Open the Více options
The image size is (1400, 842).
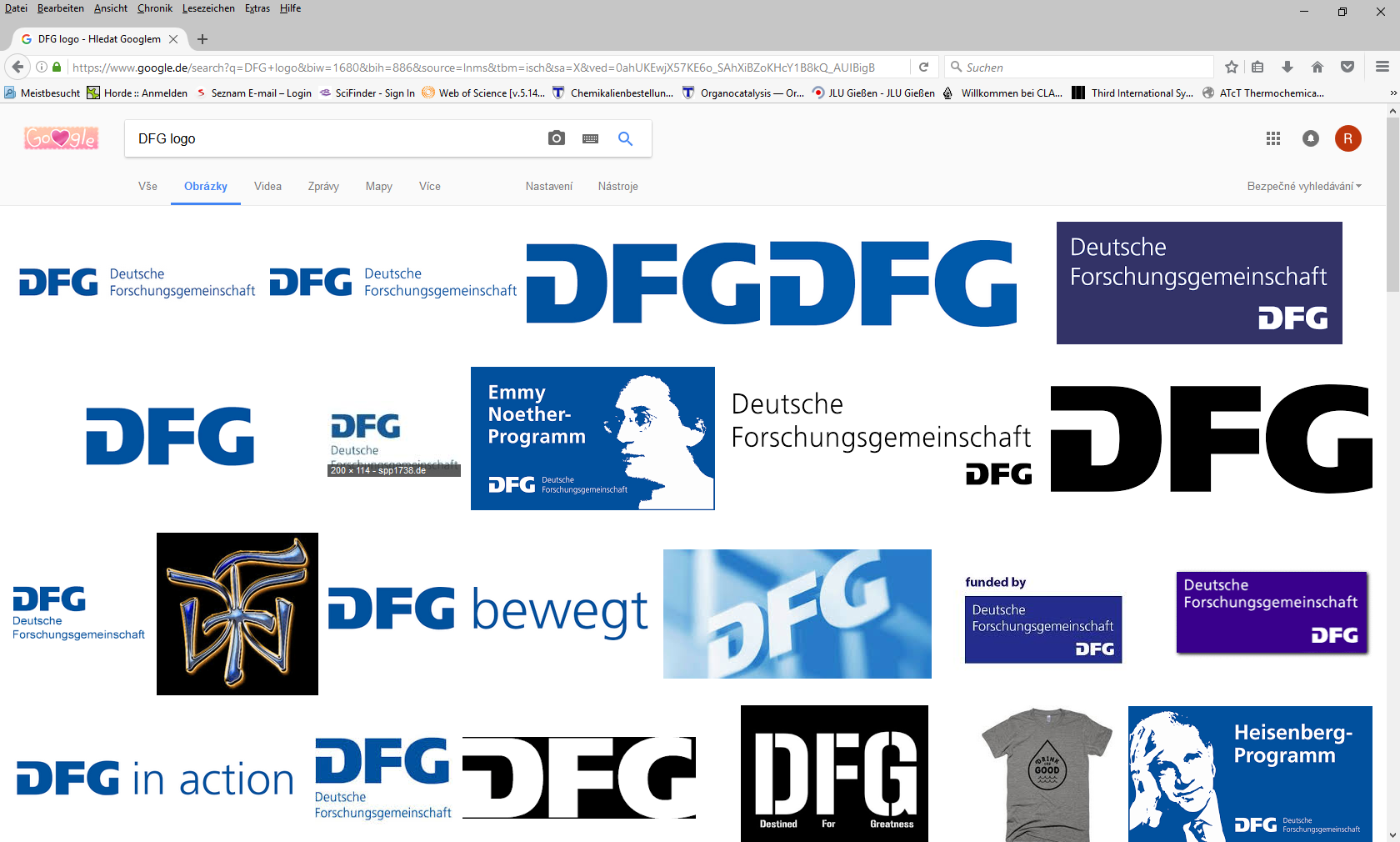pos(430,187)
